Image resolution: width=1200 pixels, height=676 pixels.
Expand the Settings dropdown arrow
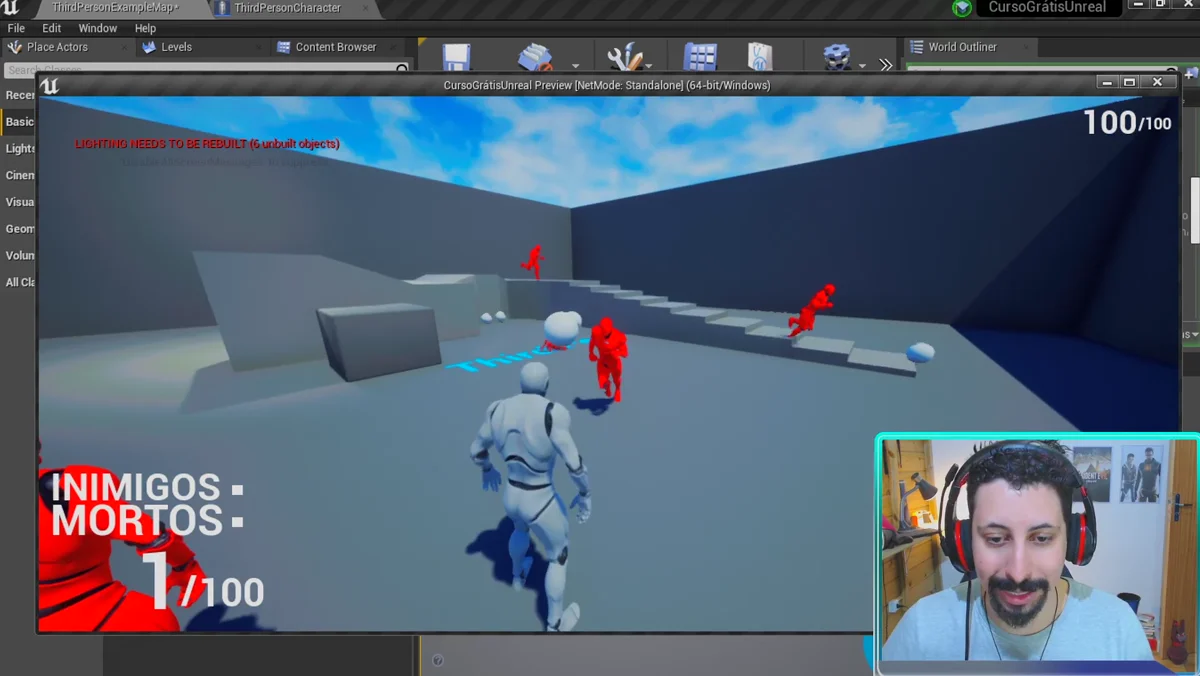[862, 65]
